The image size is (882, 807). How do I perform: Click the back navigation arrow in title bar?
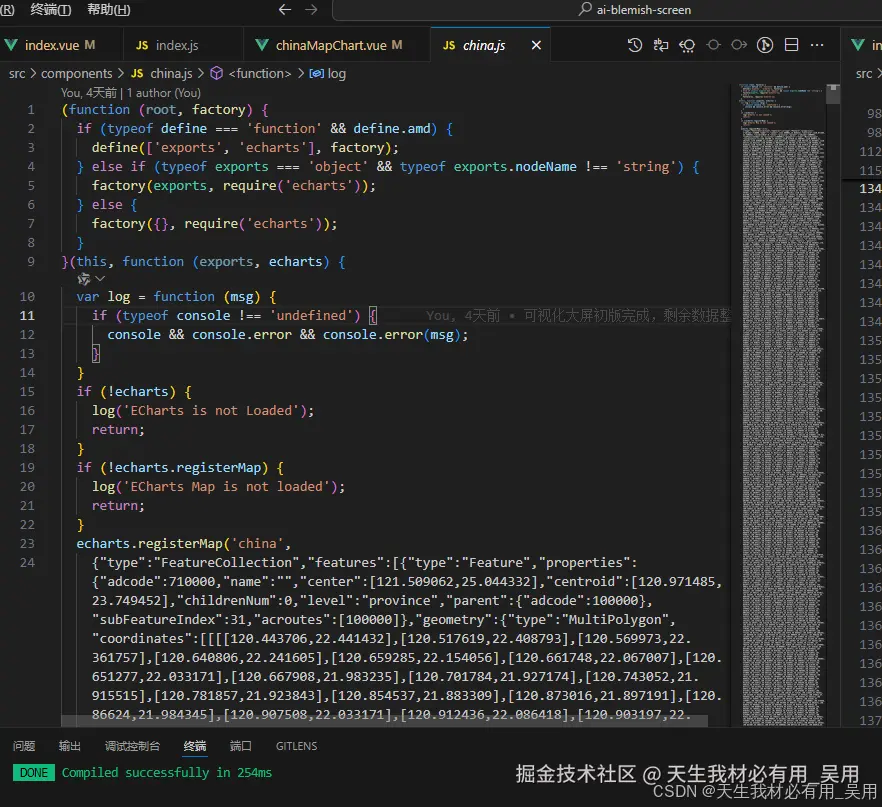tap(285, 10)
